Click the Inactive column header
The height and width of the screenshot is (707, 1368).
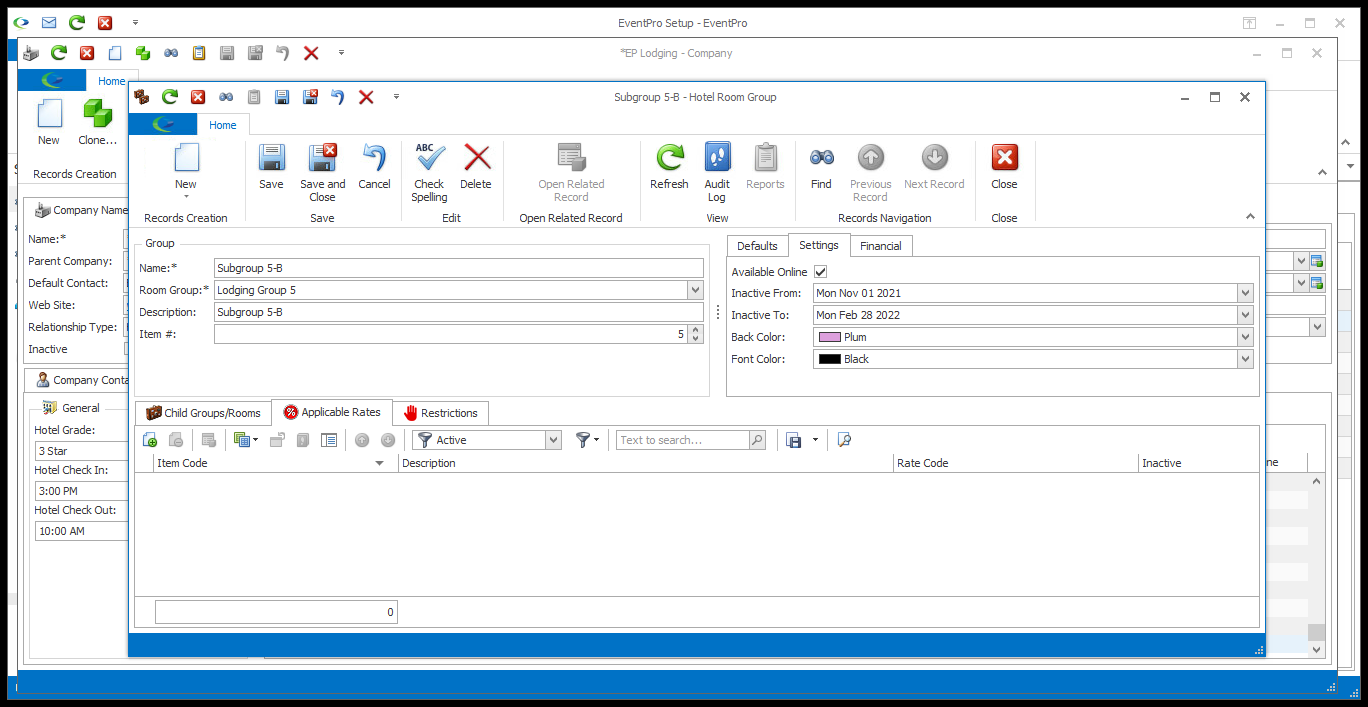pyautogui.click(x=1199, y=463)
